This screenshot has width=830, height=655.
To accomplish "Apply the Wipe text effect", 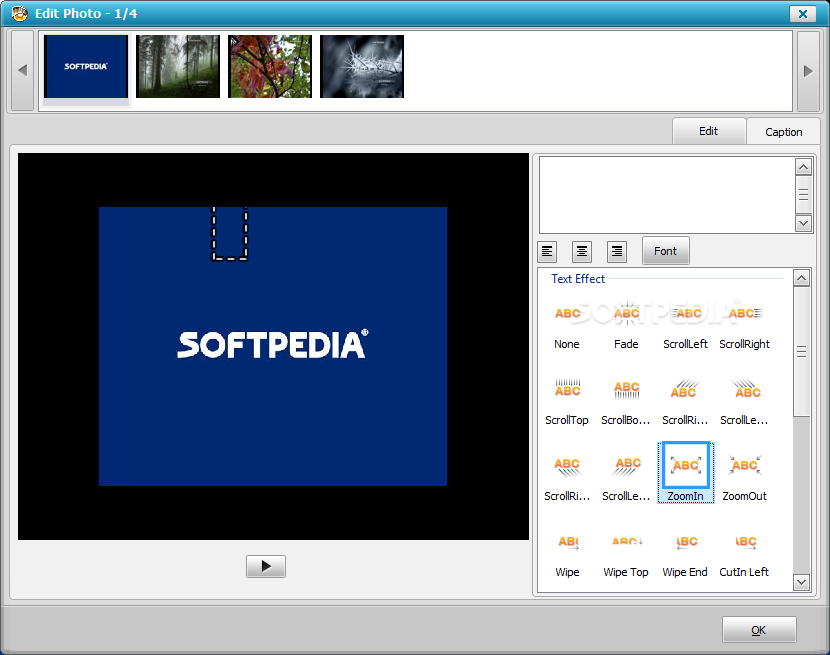I will point(567,553).
